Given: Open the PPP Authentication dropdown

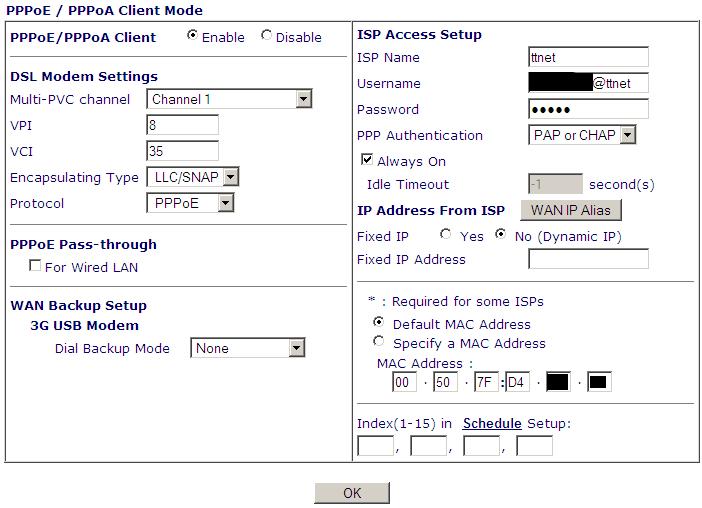Looking at the screenshot, I should 582,135.
